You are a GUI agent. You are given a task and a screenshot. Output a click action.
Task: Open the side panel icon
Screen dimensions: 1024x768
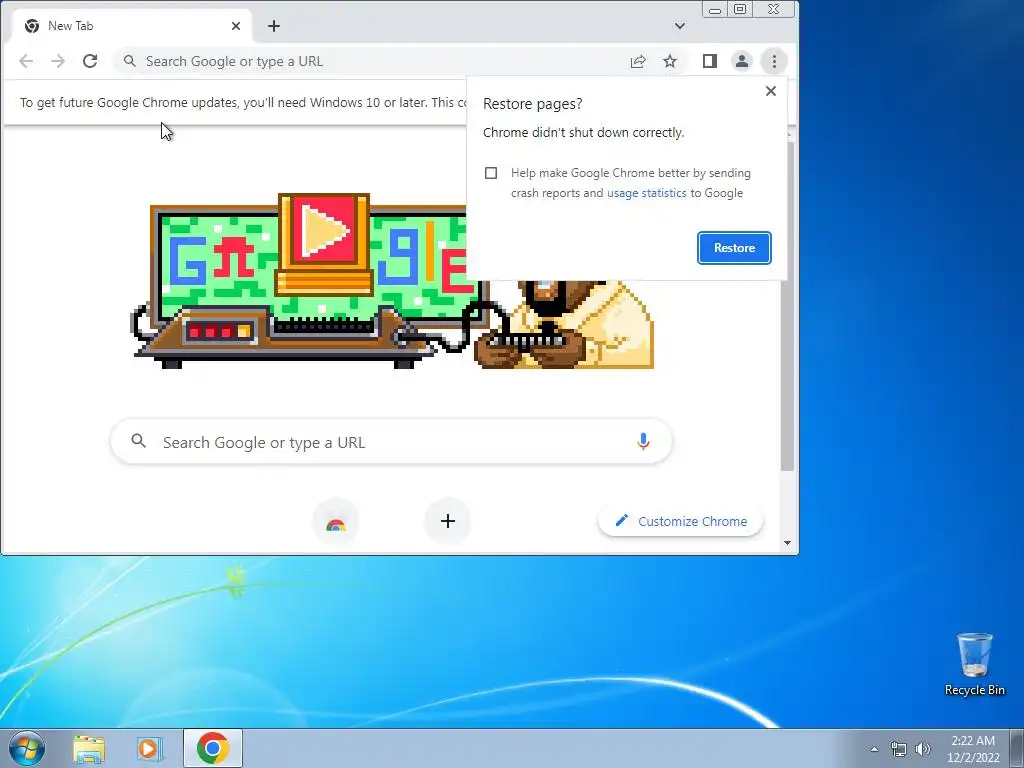click(x=710, y=61)
